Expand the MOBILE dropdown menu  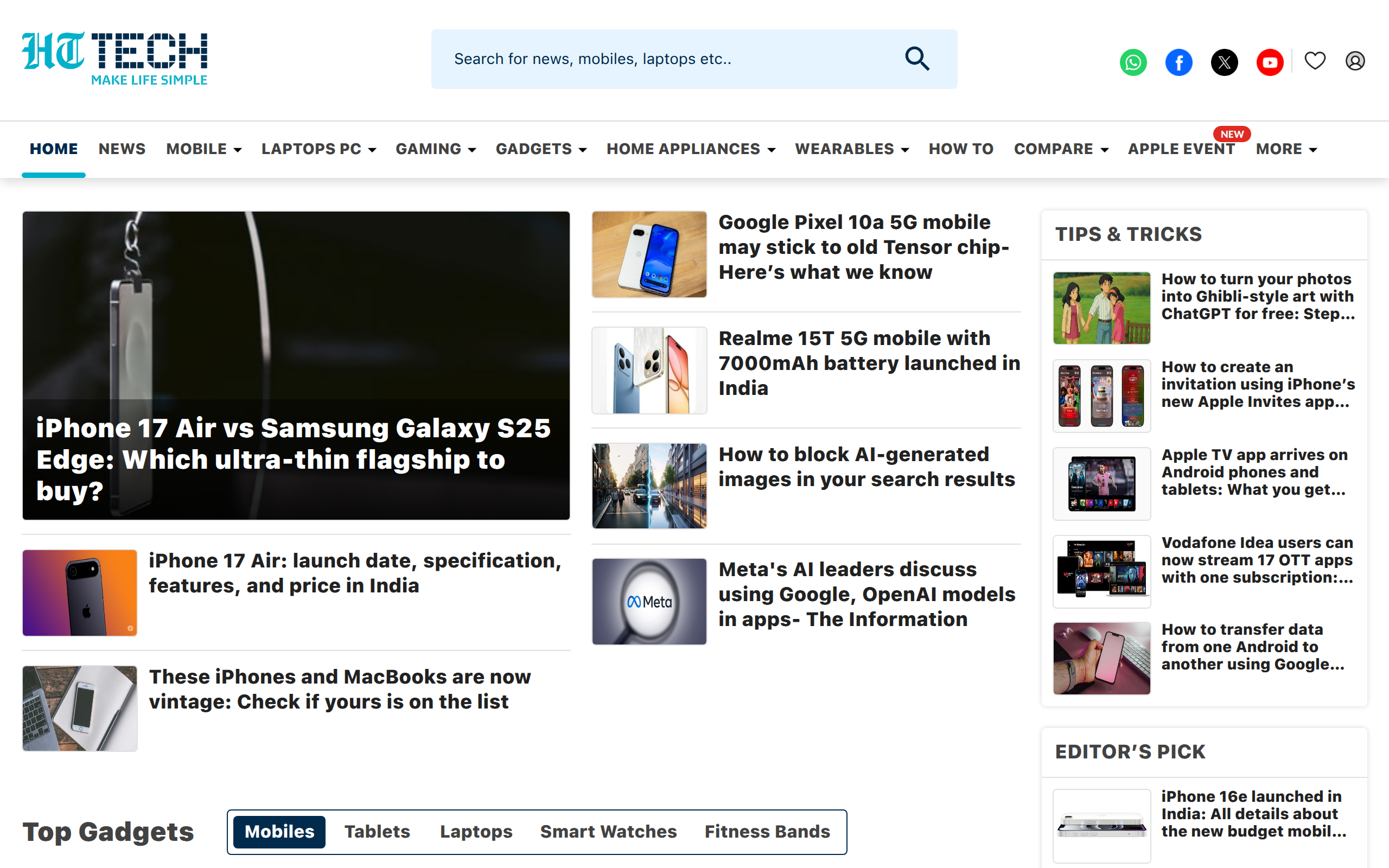[x=204, y=149]
